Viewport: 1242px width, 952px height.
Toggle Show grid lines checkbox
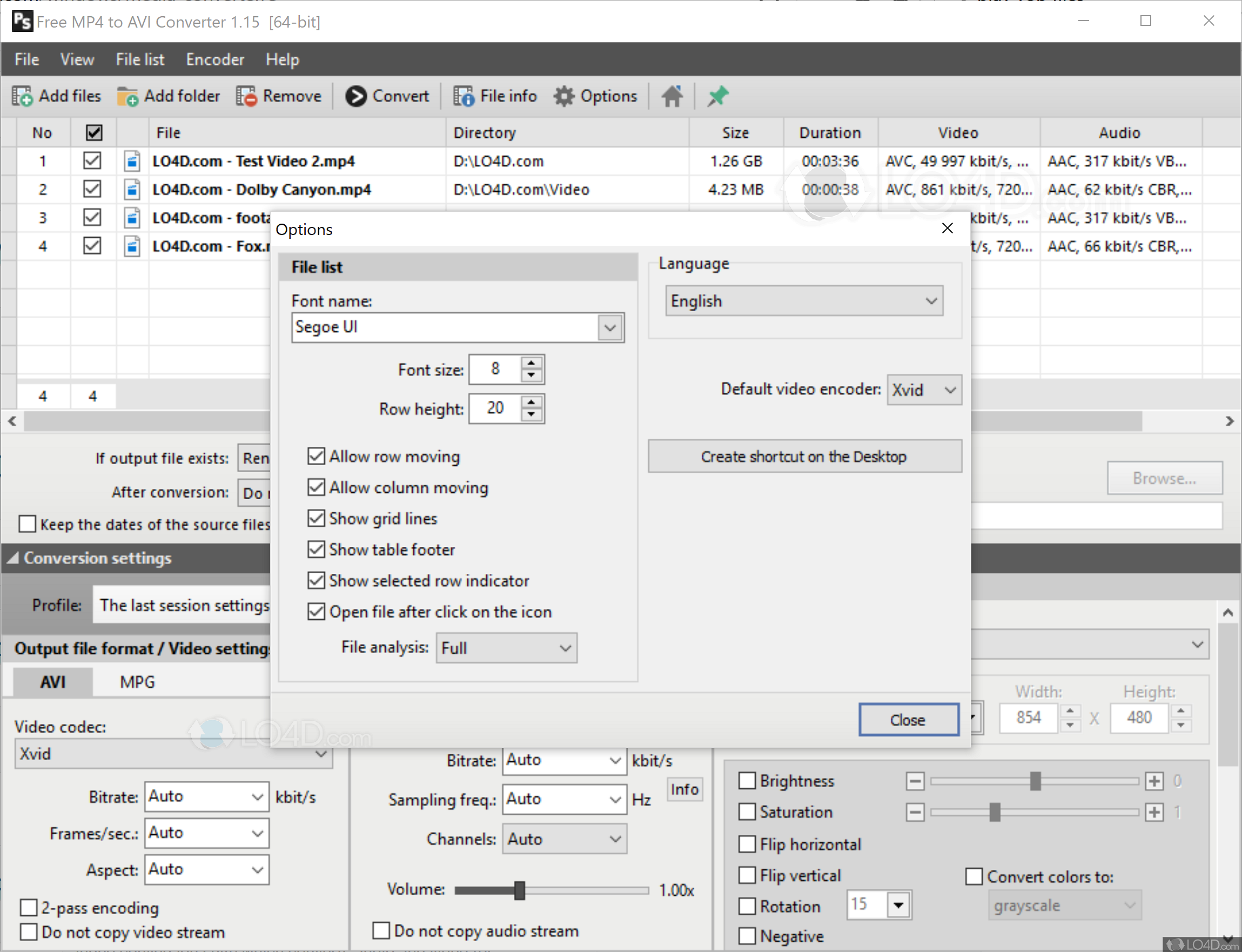[316, 519]
